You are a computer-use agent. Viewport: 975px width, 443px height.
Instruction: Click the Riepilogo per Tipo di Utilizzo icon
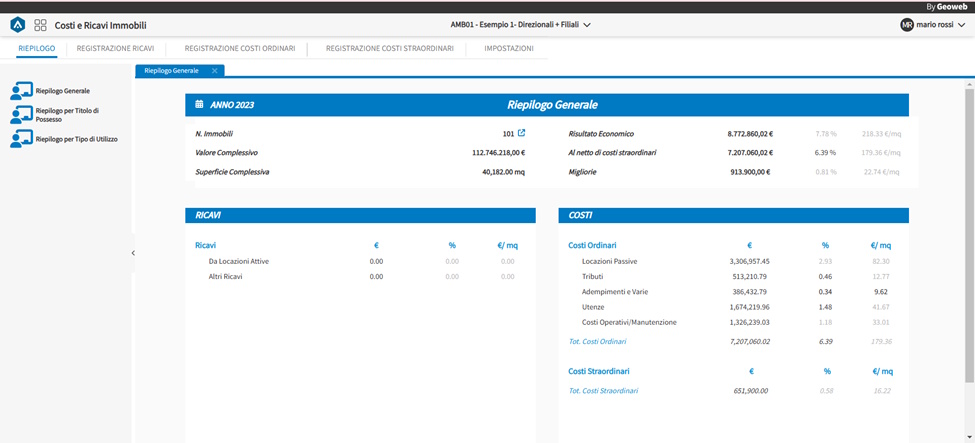click(x=21, y=140)
